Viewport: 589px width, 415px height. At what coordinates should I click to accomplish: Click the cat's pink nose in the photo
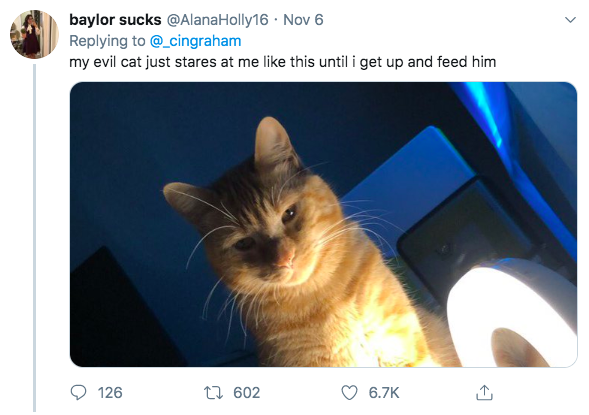[286, 259]
